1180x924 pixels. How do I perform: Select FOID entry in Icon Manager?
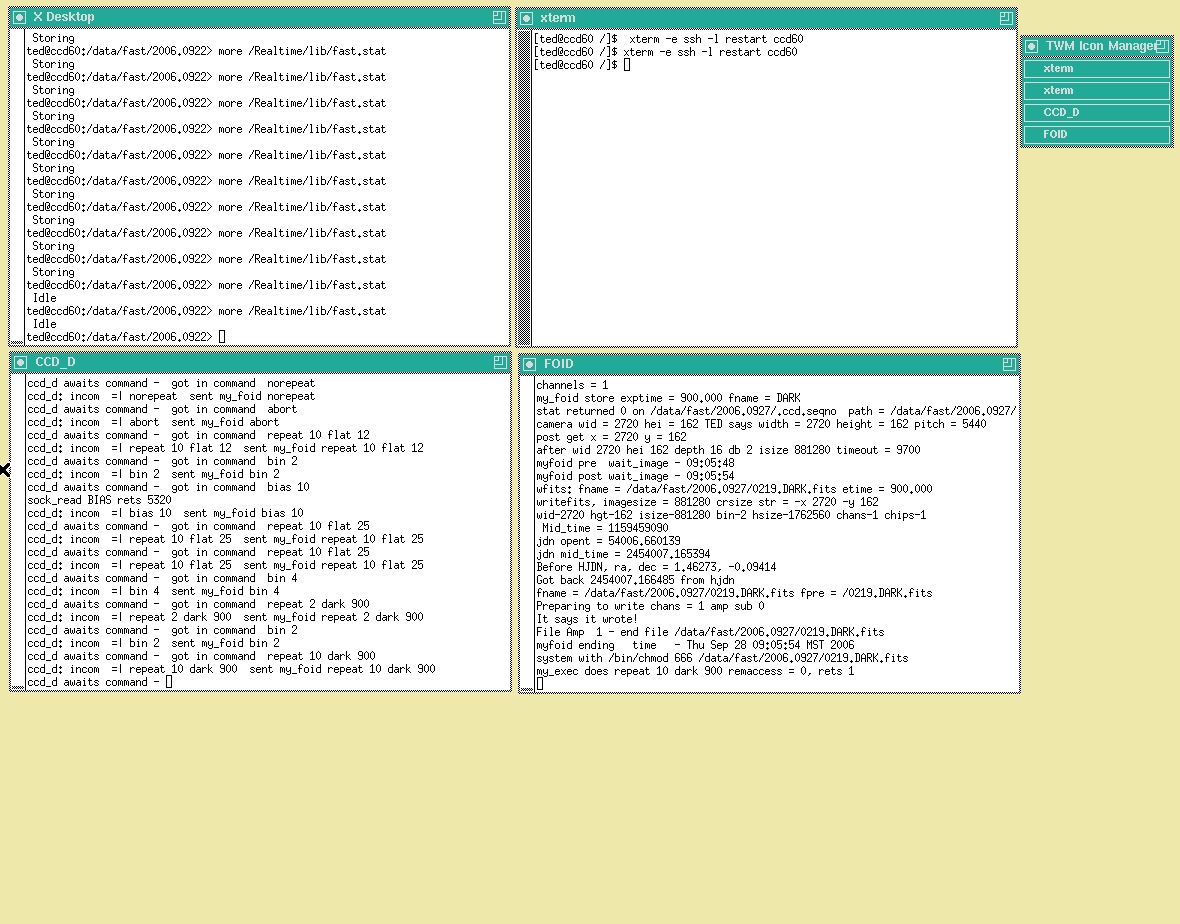point(1097,135)
